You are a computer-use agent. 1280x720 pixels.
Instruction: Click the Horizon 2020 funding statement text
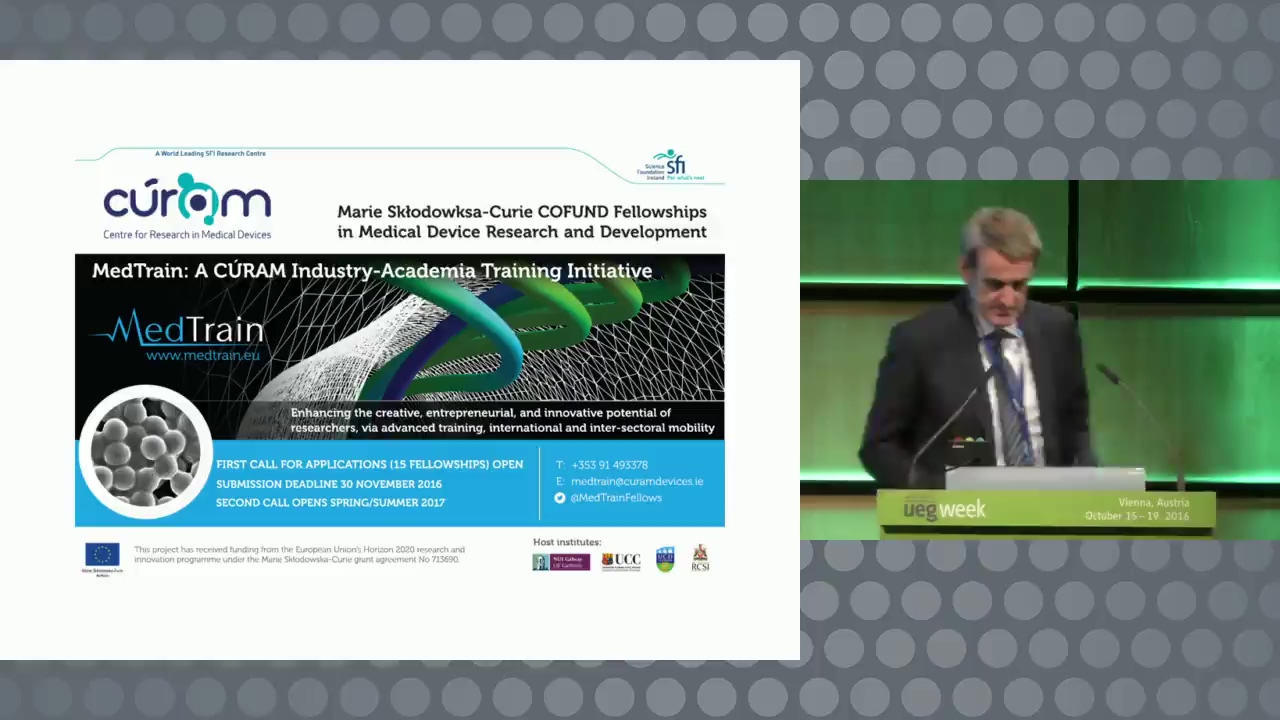point(299,554)
